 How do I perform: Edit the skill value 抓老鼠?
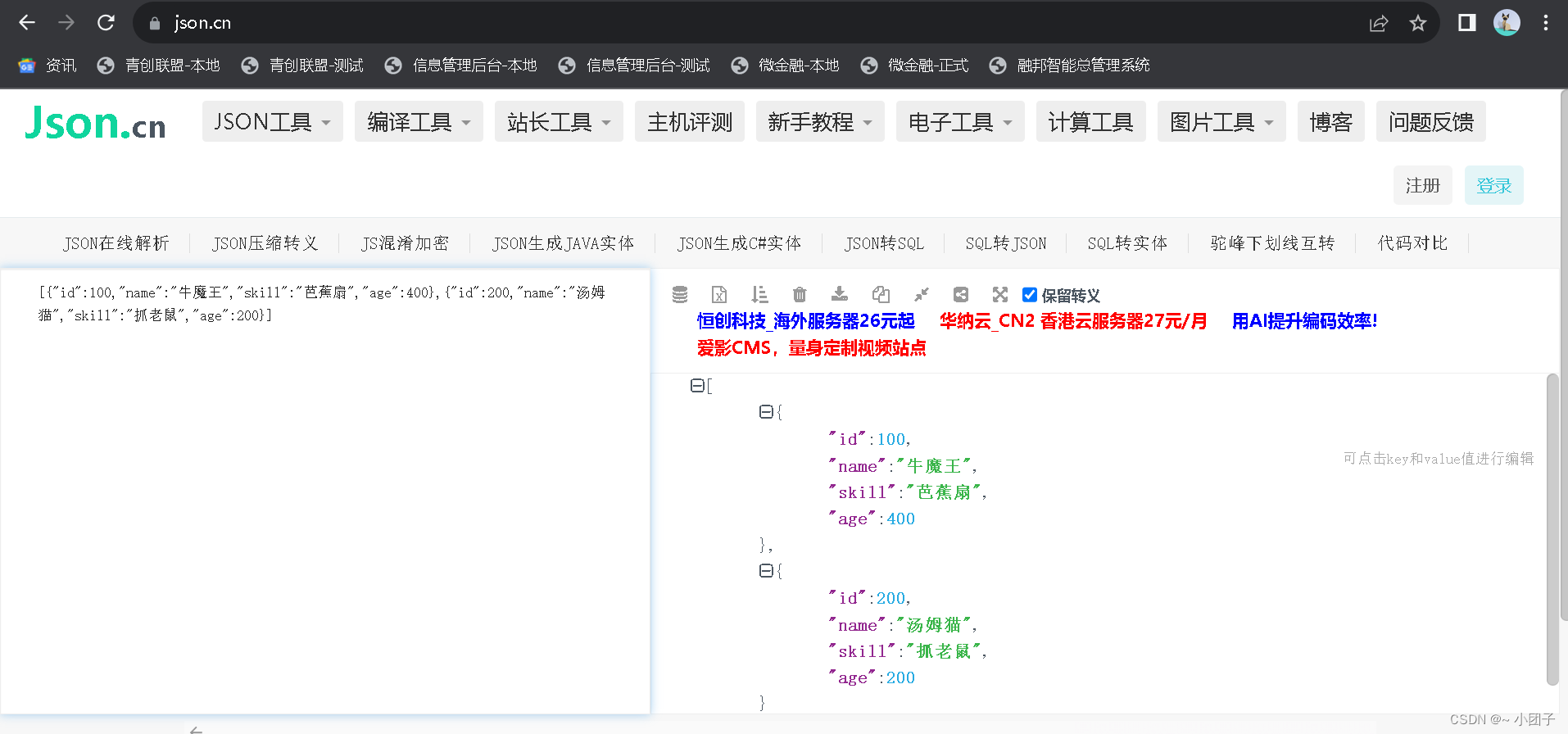coord(944,651)
